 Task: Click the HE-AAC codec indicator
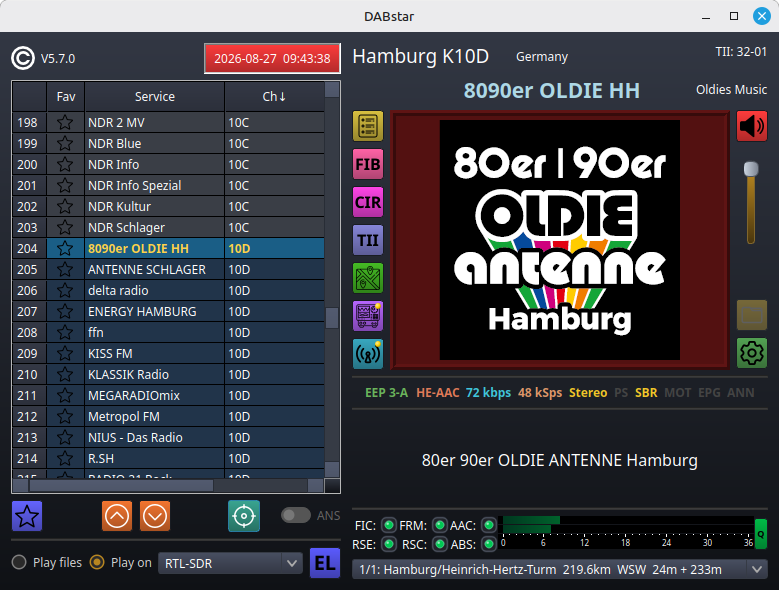click(x=438, y=392)
